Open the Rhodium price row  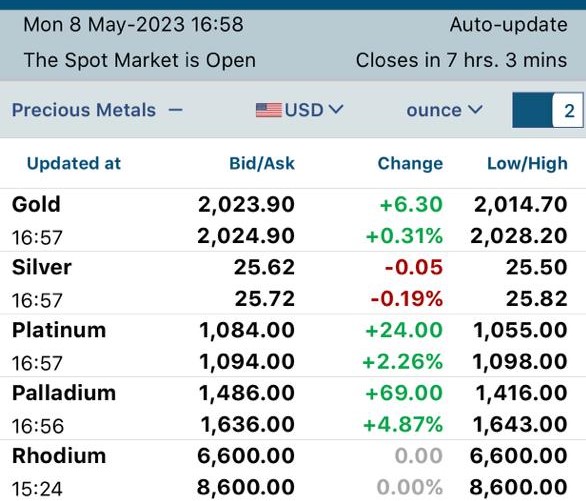293,471
